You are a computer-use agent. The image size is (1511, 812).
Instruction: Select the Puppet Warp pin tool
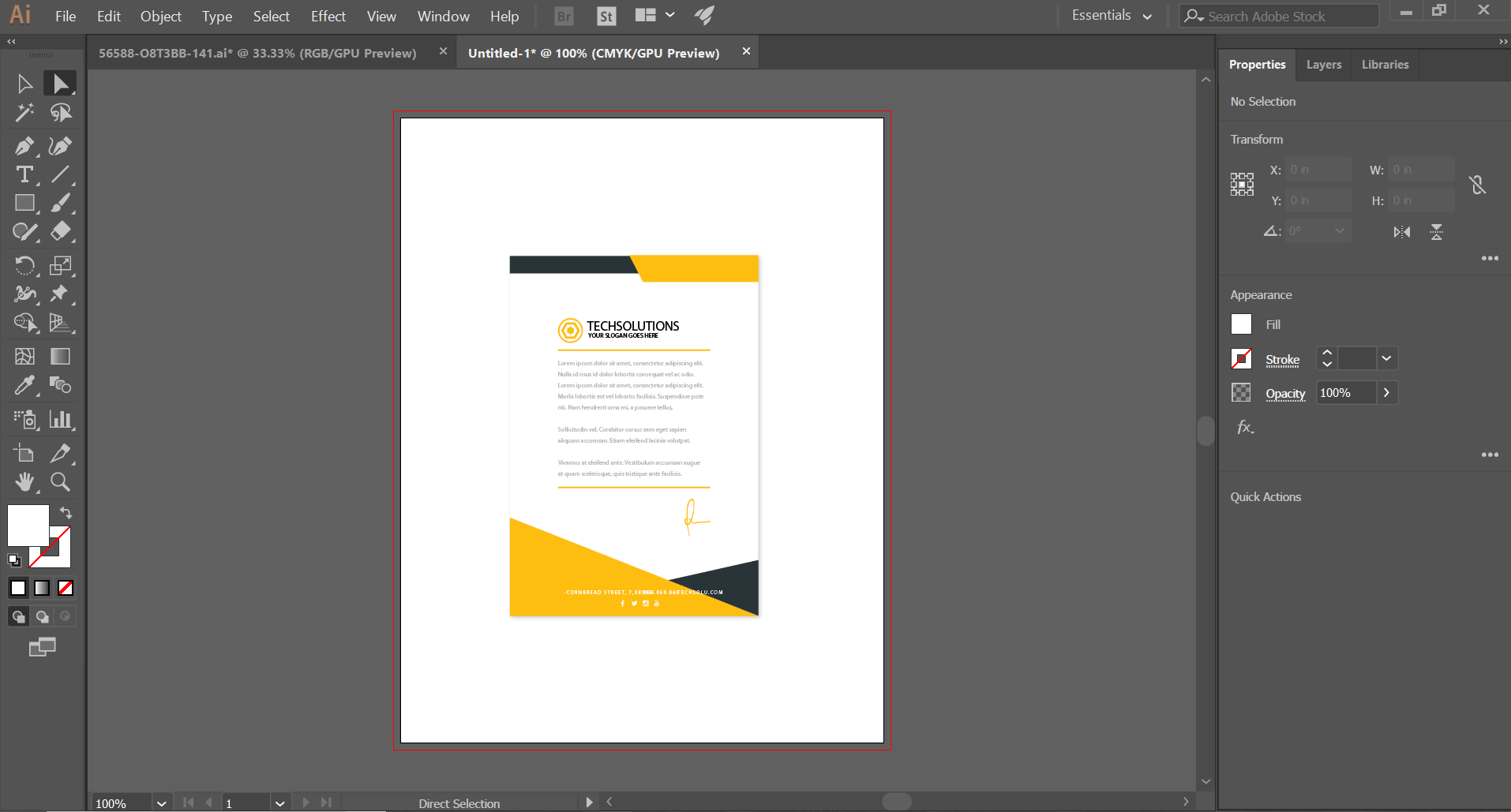click(60, 294)
